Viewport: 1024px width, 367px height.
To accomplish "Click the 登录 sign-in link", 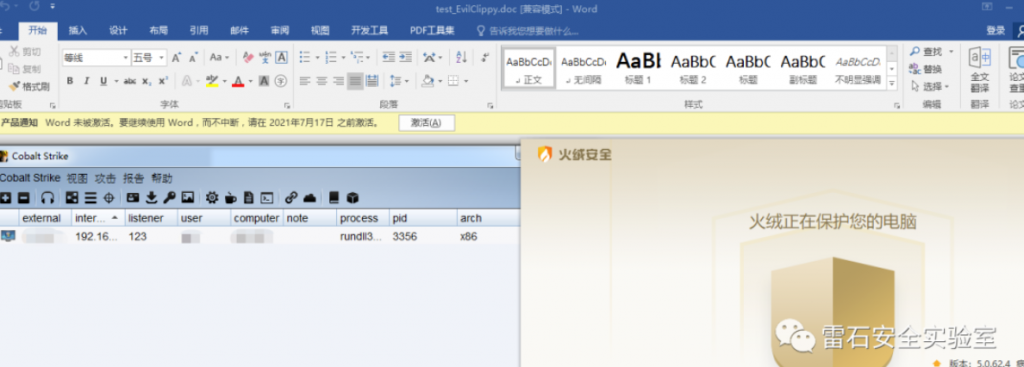I will click(x=995, y=31).
